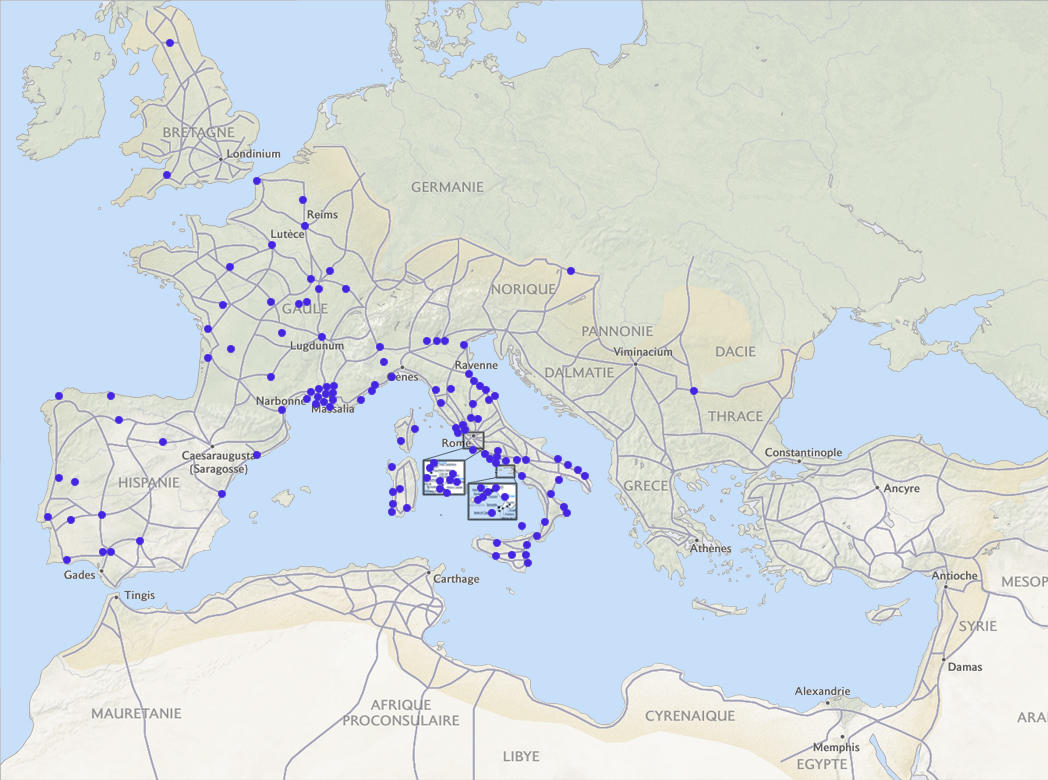Click the Alexandrie city dot
Screen dimensions: 1048x780
[827, 702]
